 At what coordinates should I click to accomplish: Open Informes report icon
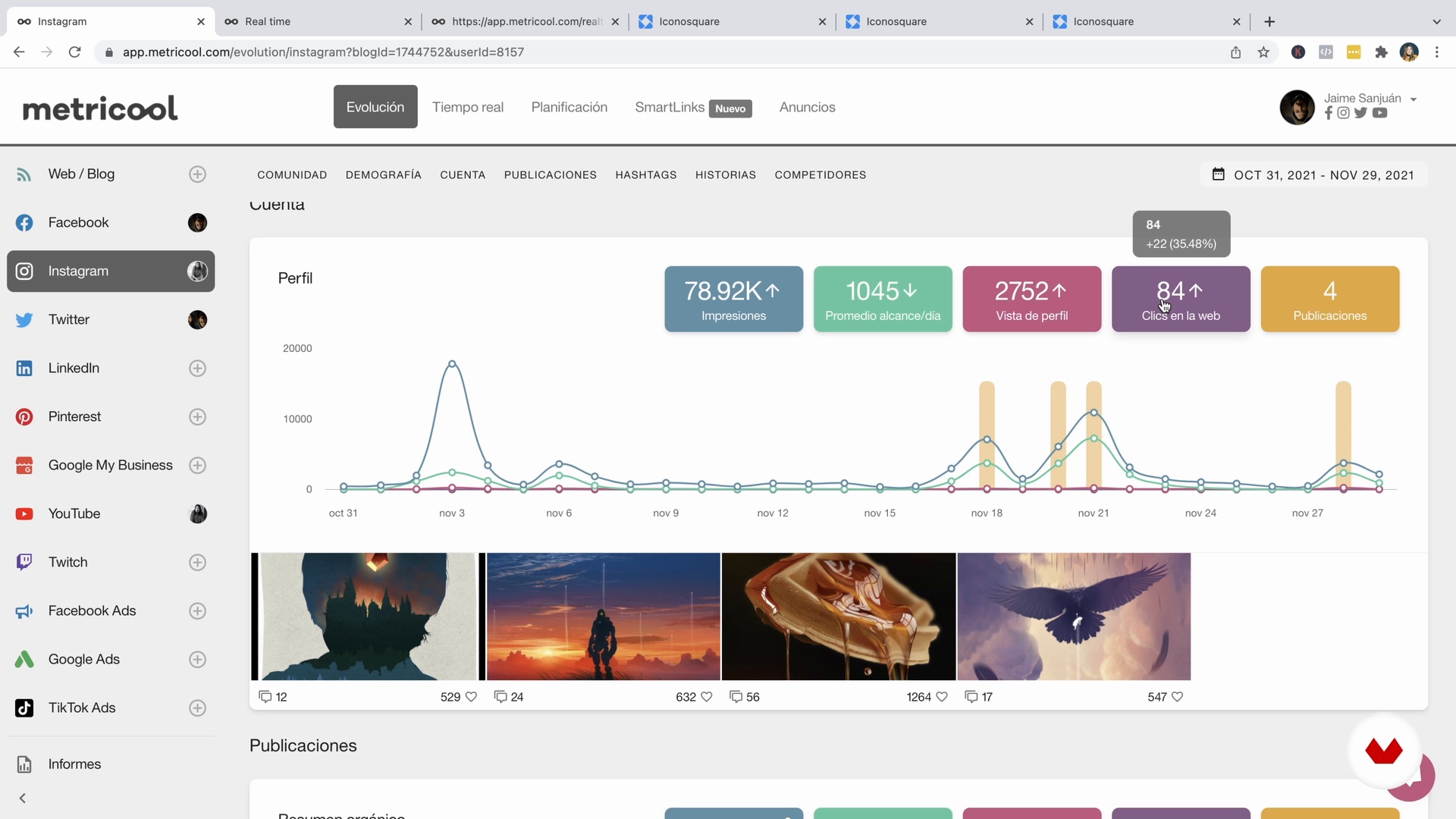[24, 764]
